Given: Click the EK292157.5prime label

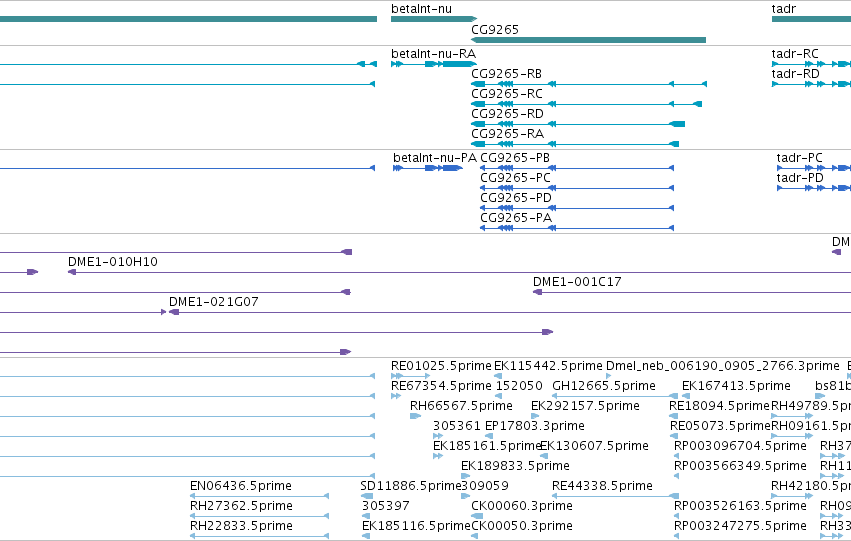Looking at the screenshot, I should pyautogui.click(x=585, y=406).
